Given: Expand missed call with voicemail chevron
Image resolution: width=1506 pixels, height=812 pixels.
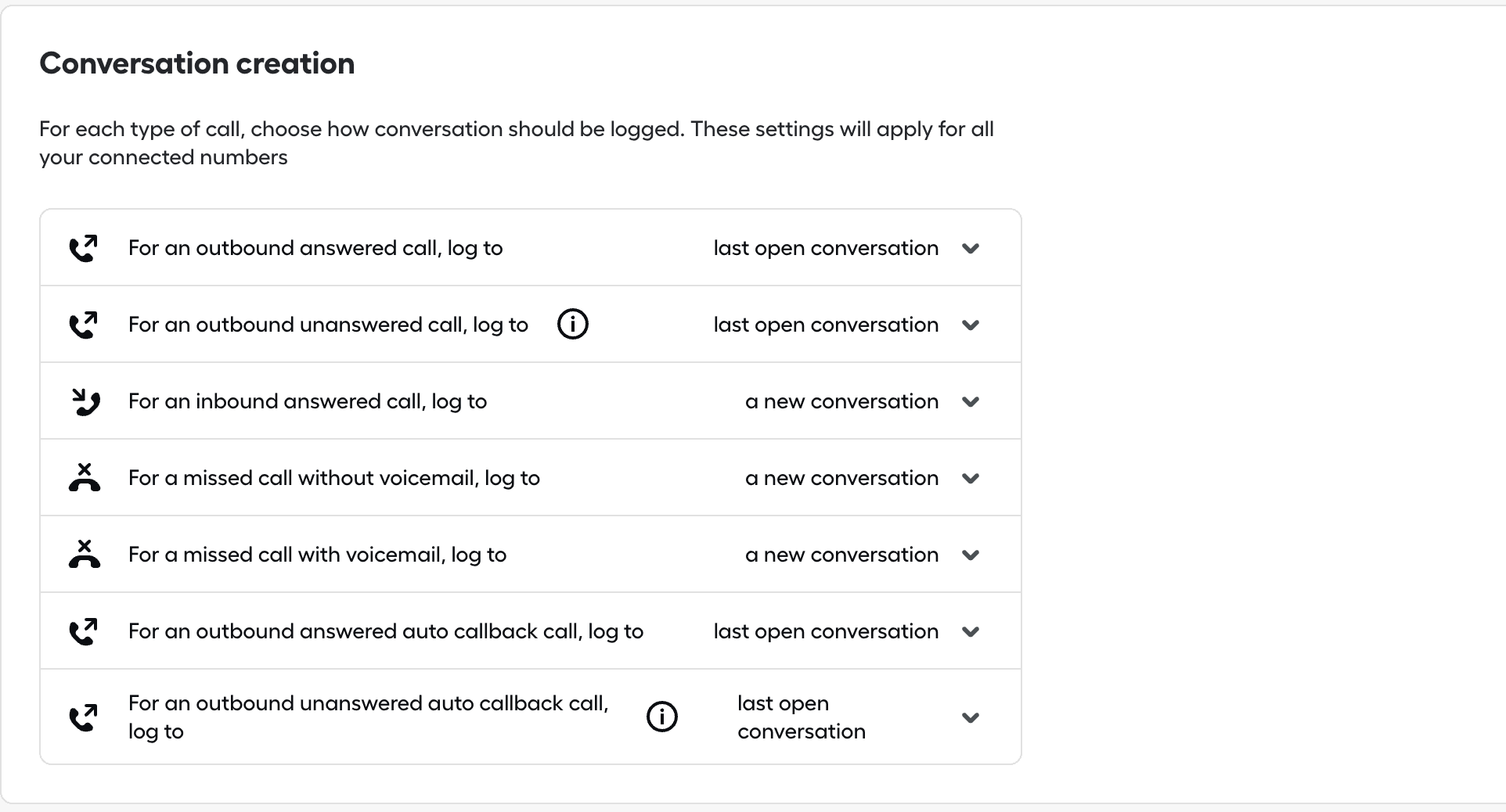Looking at the screenshot, I should click(x=971, y=555).
